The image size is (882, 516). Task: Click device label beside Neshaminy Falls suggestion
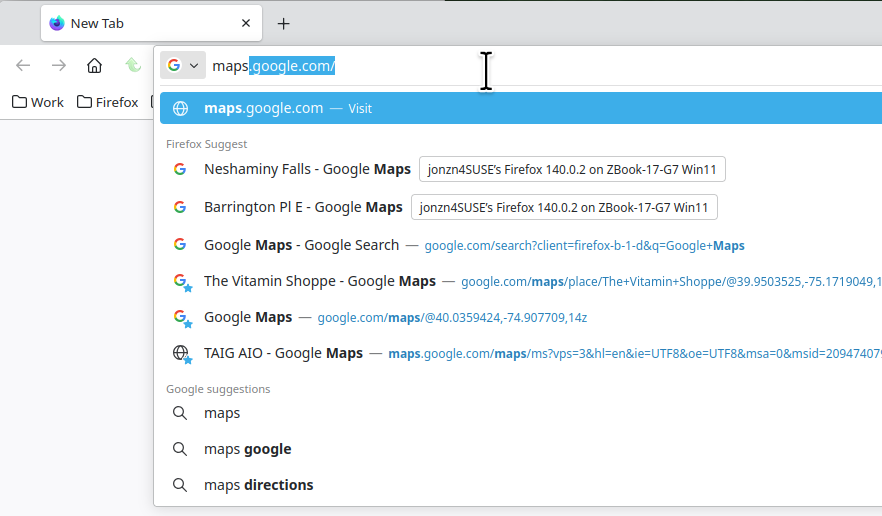(x=572, y=169)
